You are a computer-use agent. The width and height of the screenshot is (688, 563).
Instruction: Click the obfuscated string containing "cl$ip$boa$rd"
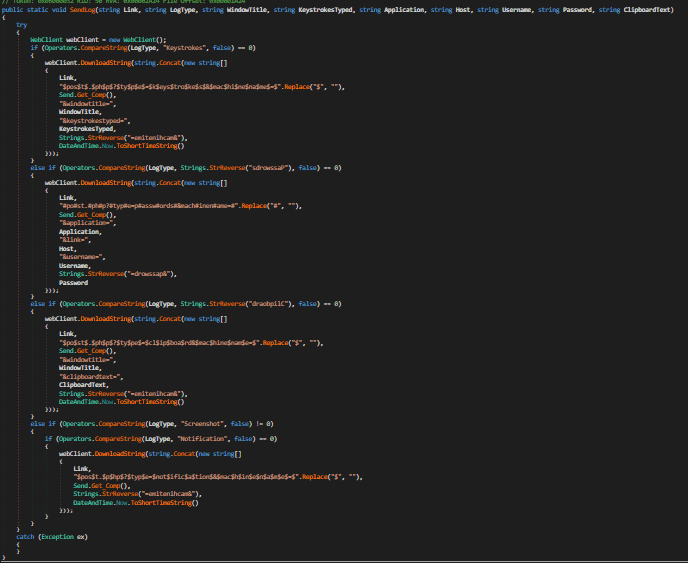159,342
